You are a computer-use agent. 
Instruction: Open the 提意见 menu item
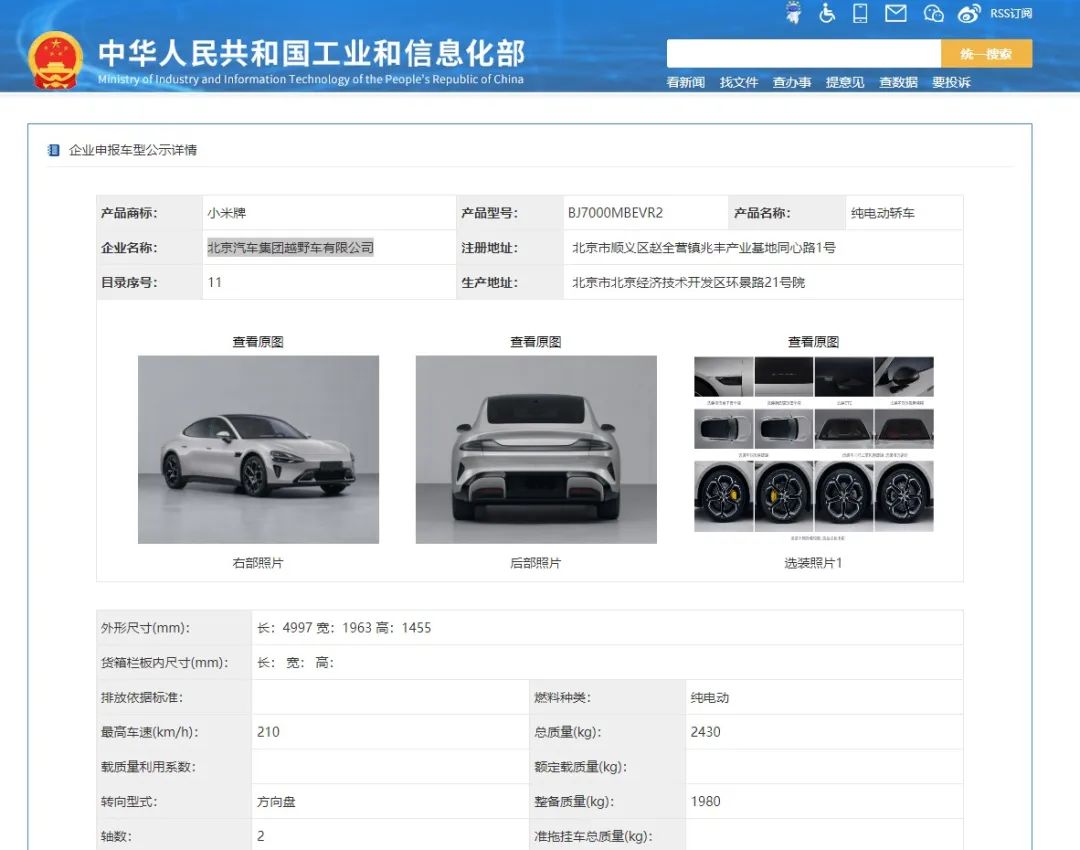(x=845, y=82)
